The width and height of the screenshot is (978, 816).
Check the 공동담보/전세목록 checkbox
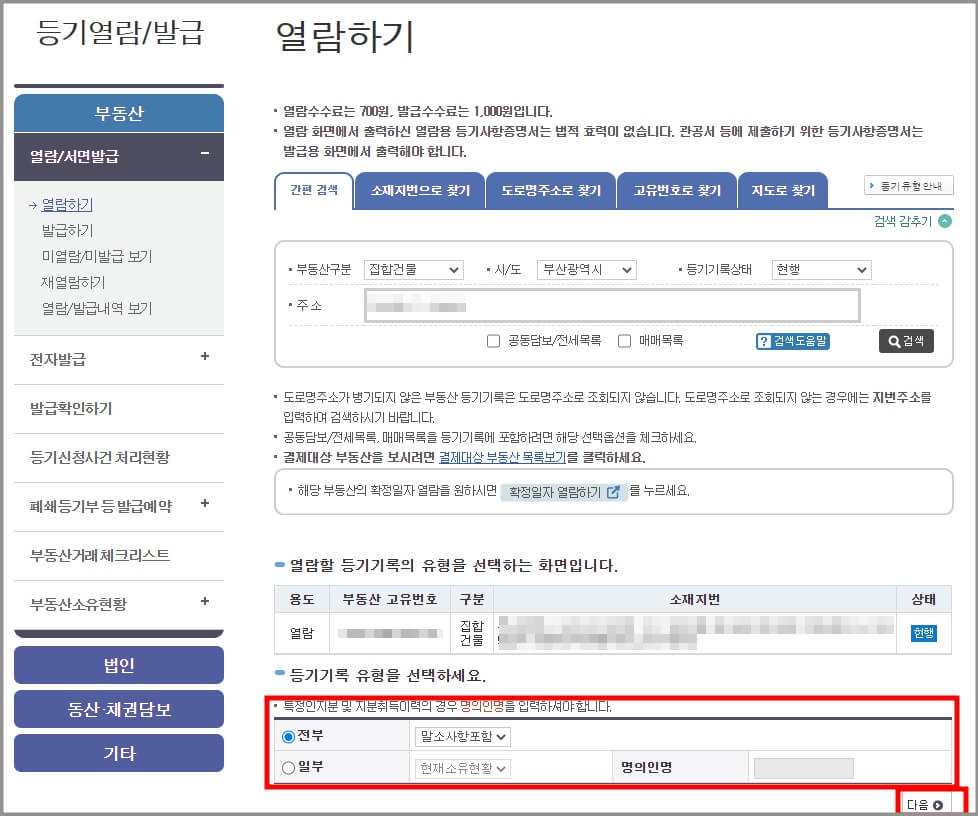492,341
